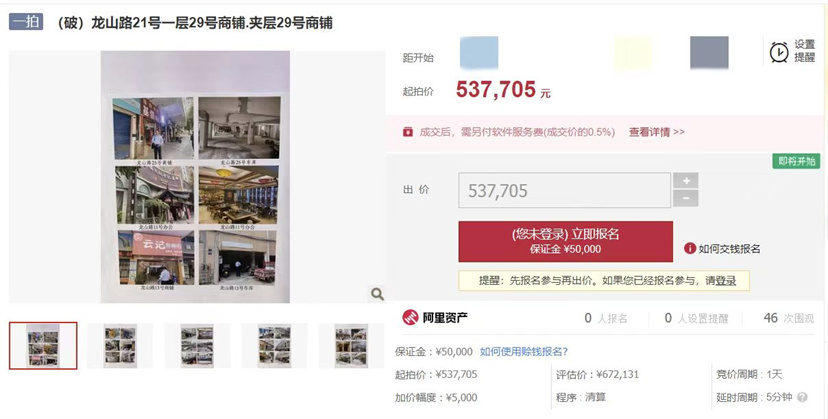Click the green 即将开始 status tag
This screenshot has width=828, height=419.
click(796, 161)
